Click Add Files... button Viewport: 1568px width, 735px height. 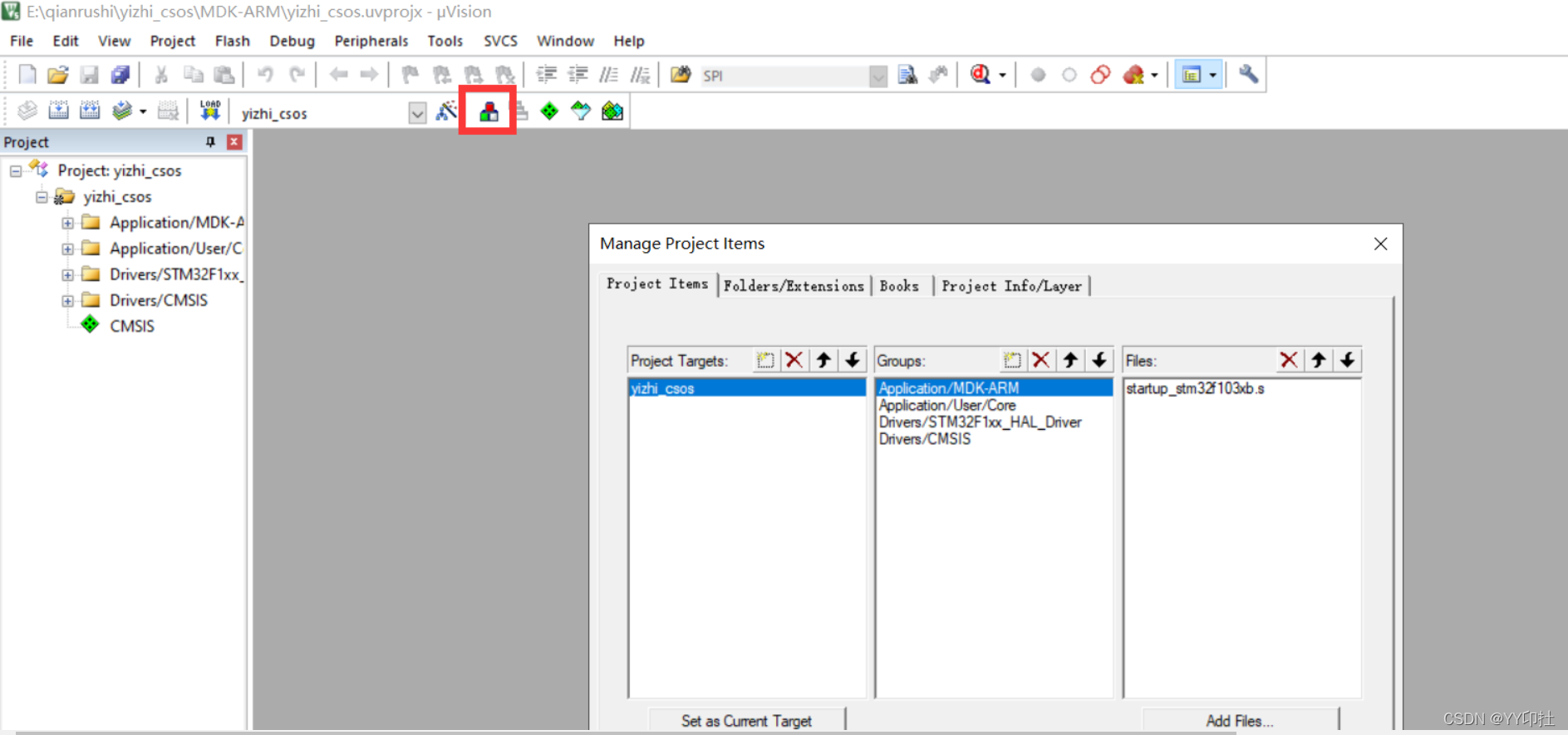pos(1240,721)
